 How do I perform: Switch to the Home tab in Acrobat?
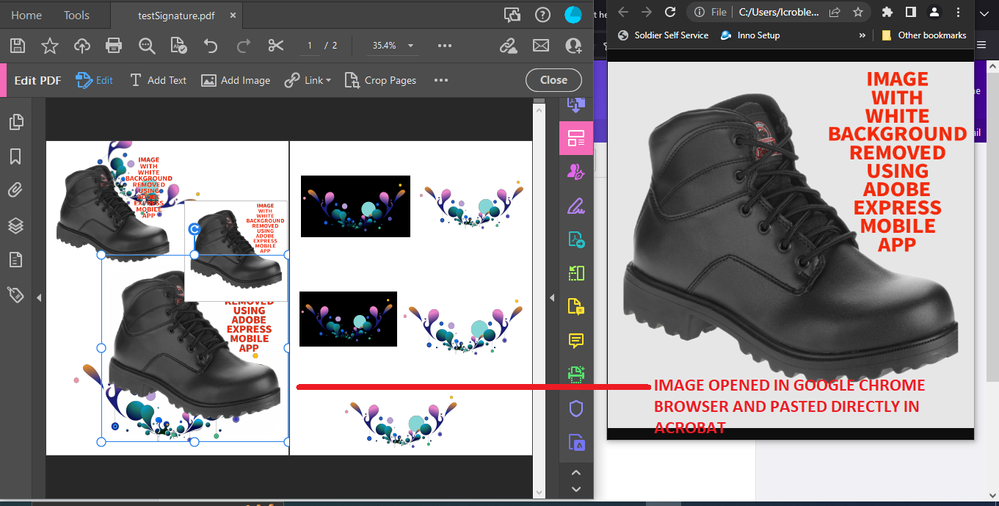(x=26, y=15)
